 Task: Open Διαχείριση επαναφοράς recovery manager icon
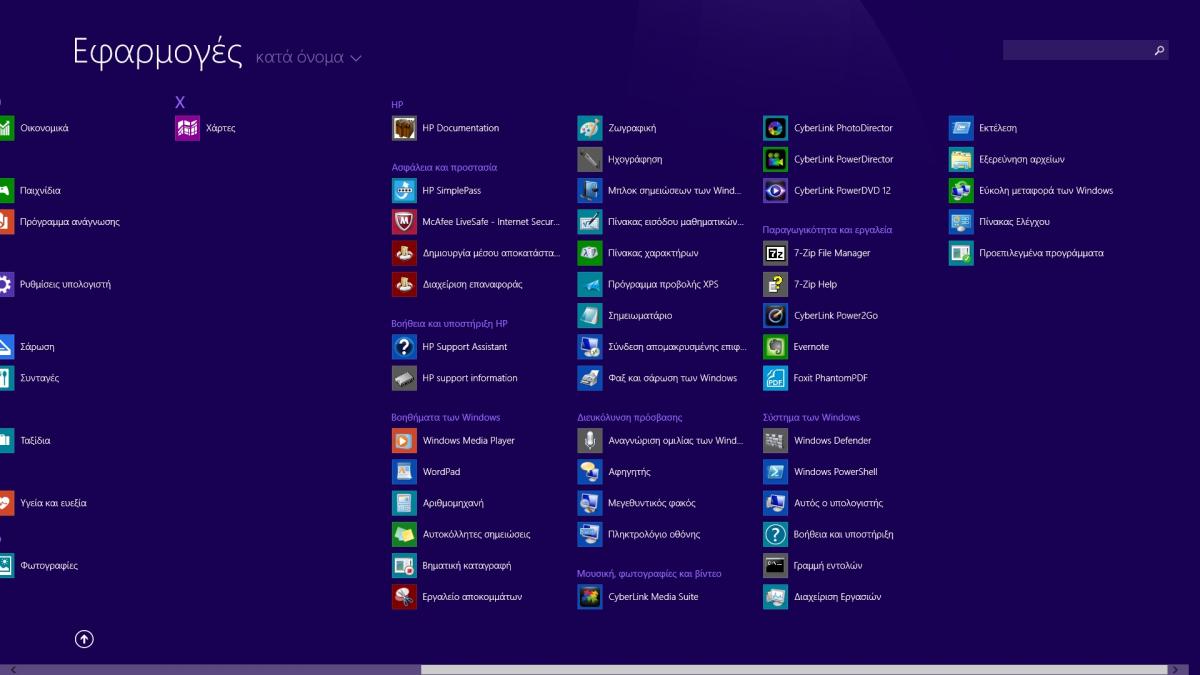[404, 284]
